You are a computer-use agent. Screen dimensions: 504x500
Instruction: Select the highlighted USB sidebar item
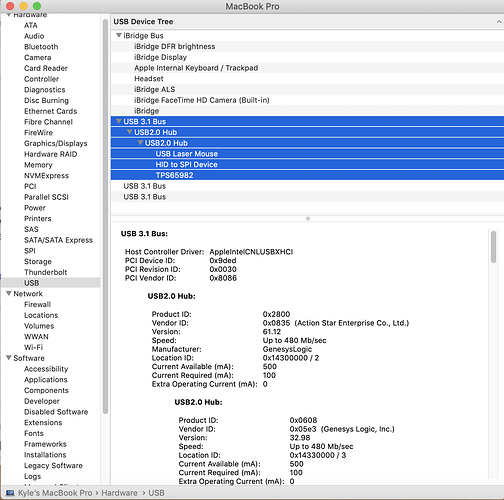[x=51, y=283]
